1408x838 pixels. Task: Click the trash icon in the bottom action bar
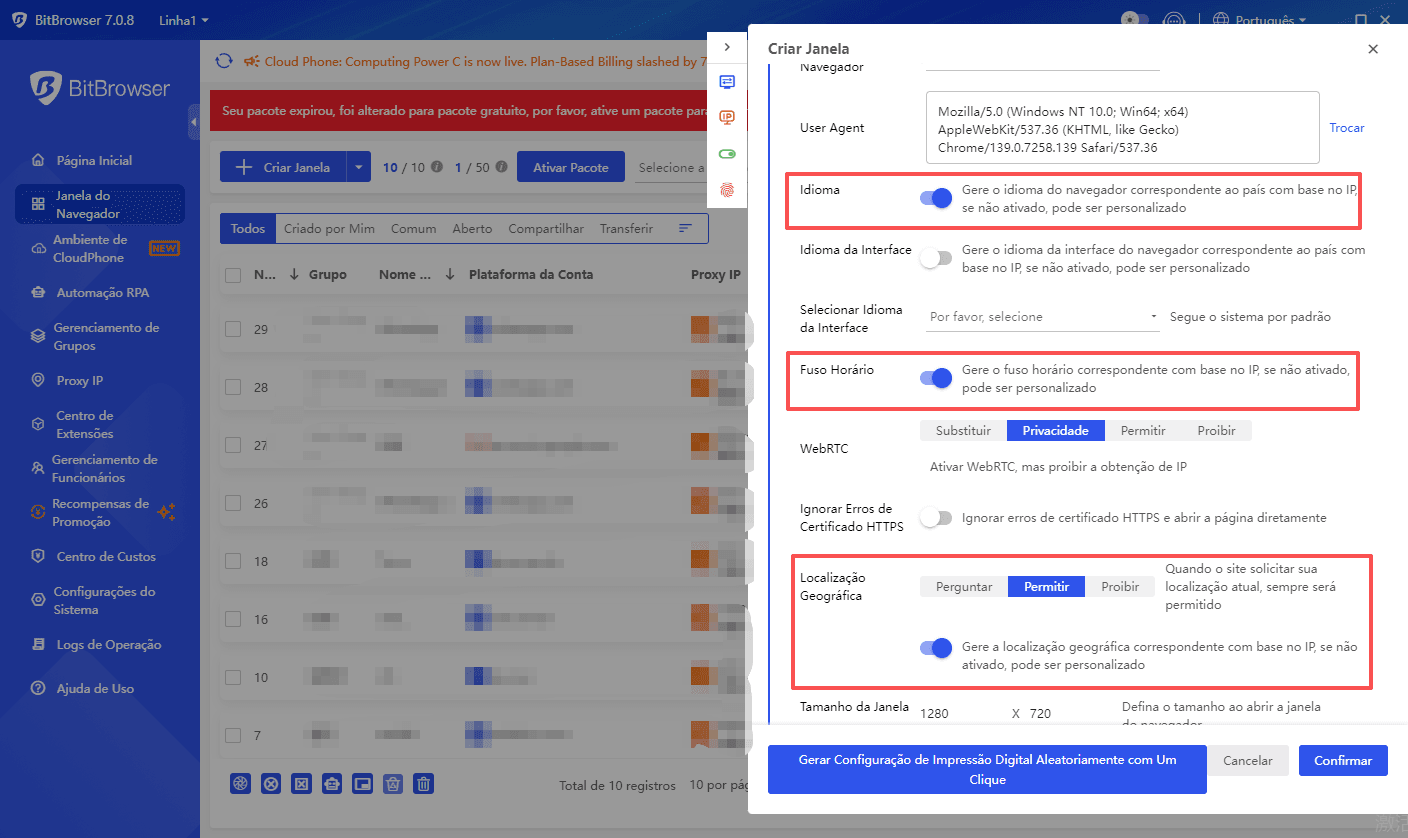(423, 783)
